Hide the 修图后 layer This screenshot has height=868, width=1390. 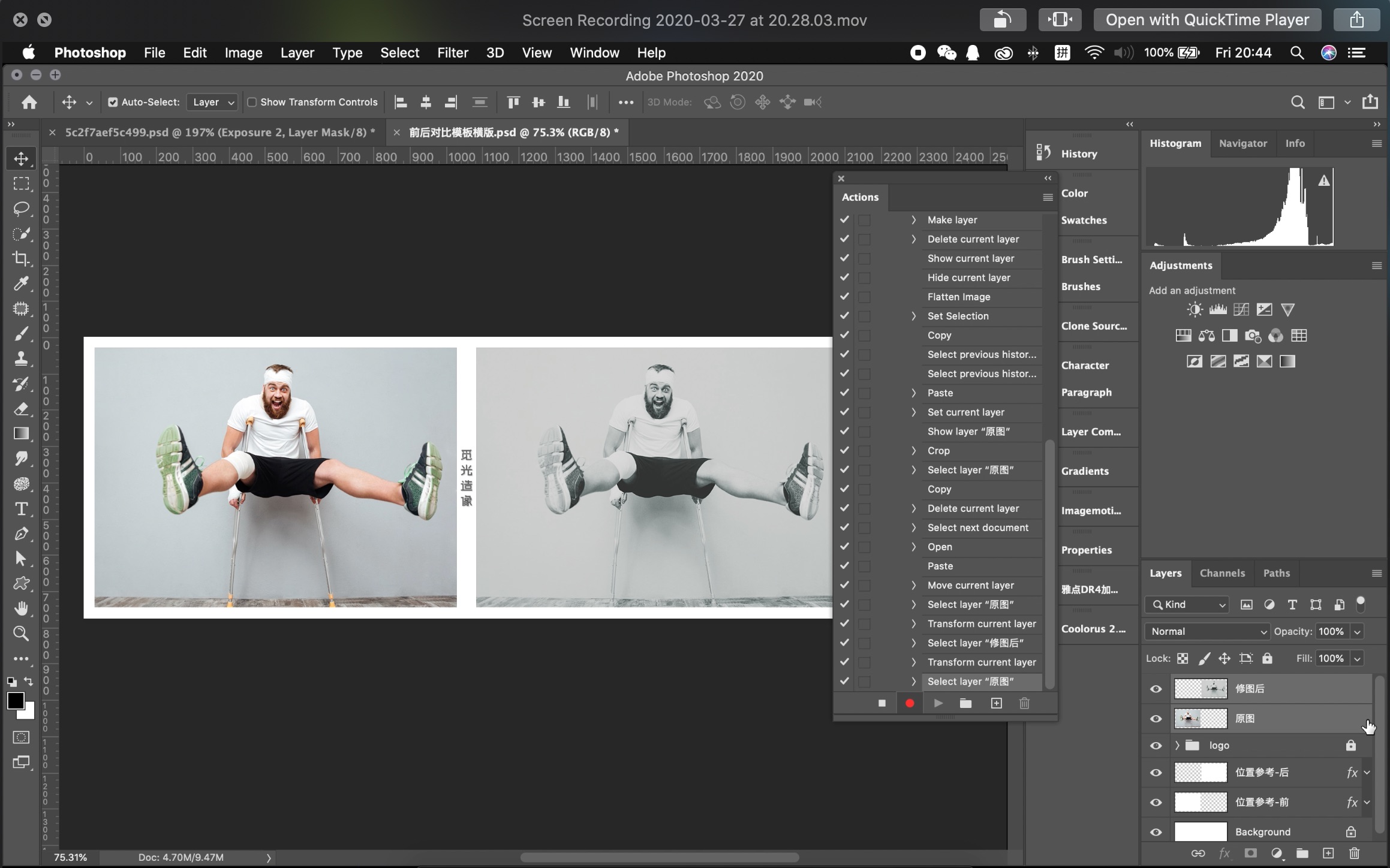(1156, 689)
